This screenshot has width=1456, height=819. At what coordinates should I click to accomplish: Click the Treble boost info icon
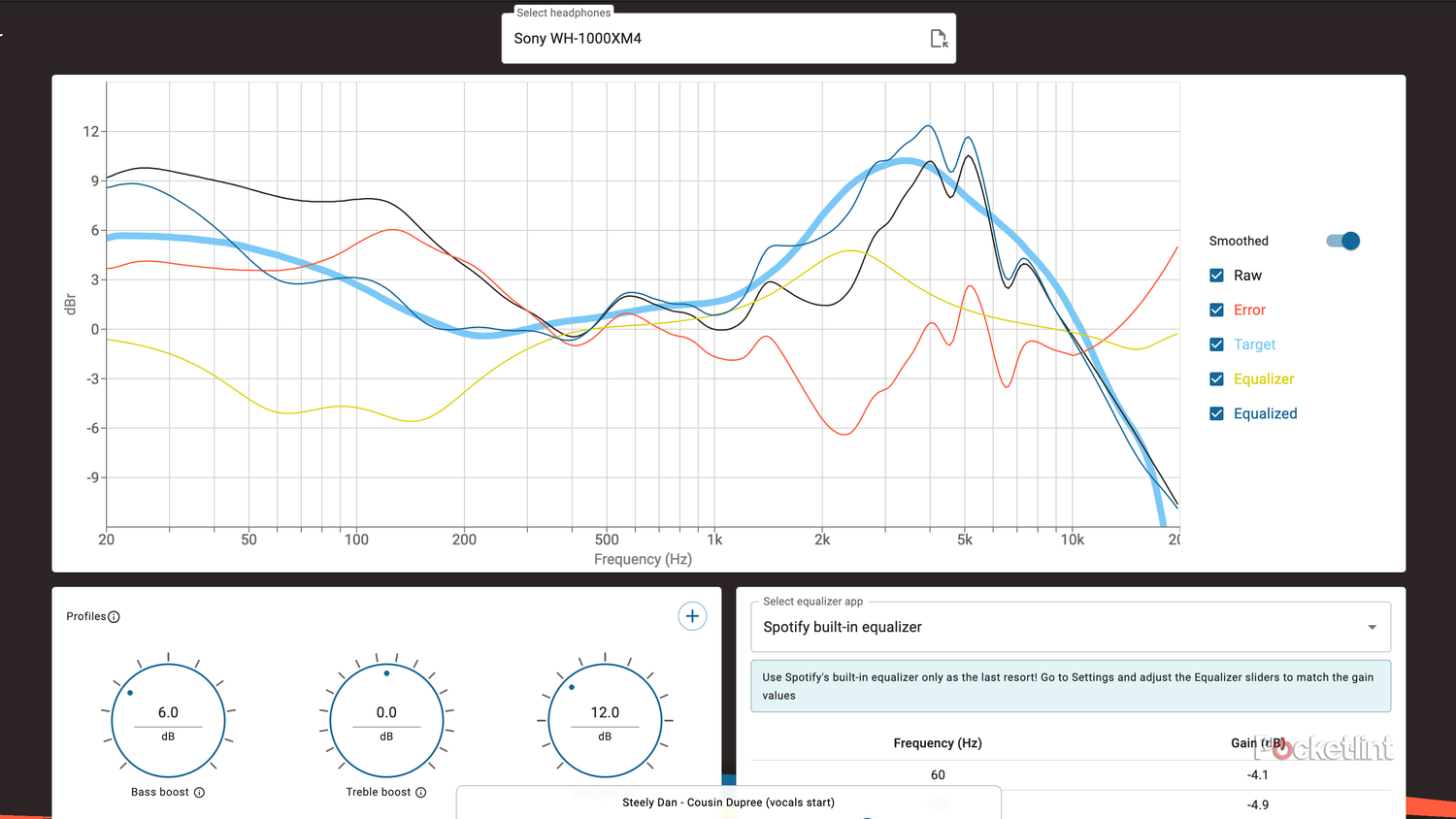[x=421, y=793]
